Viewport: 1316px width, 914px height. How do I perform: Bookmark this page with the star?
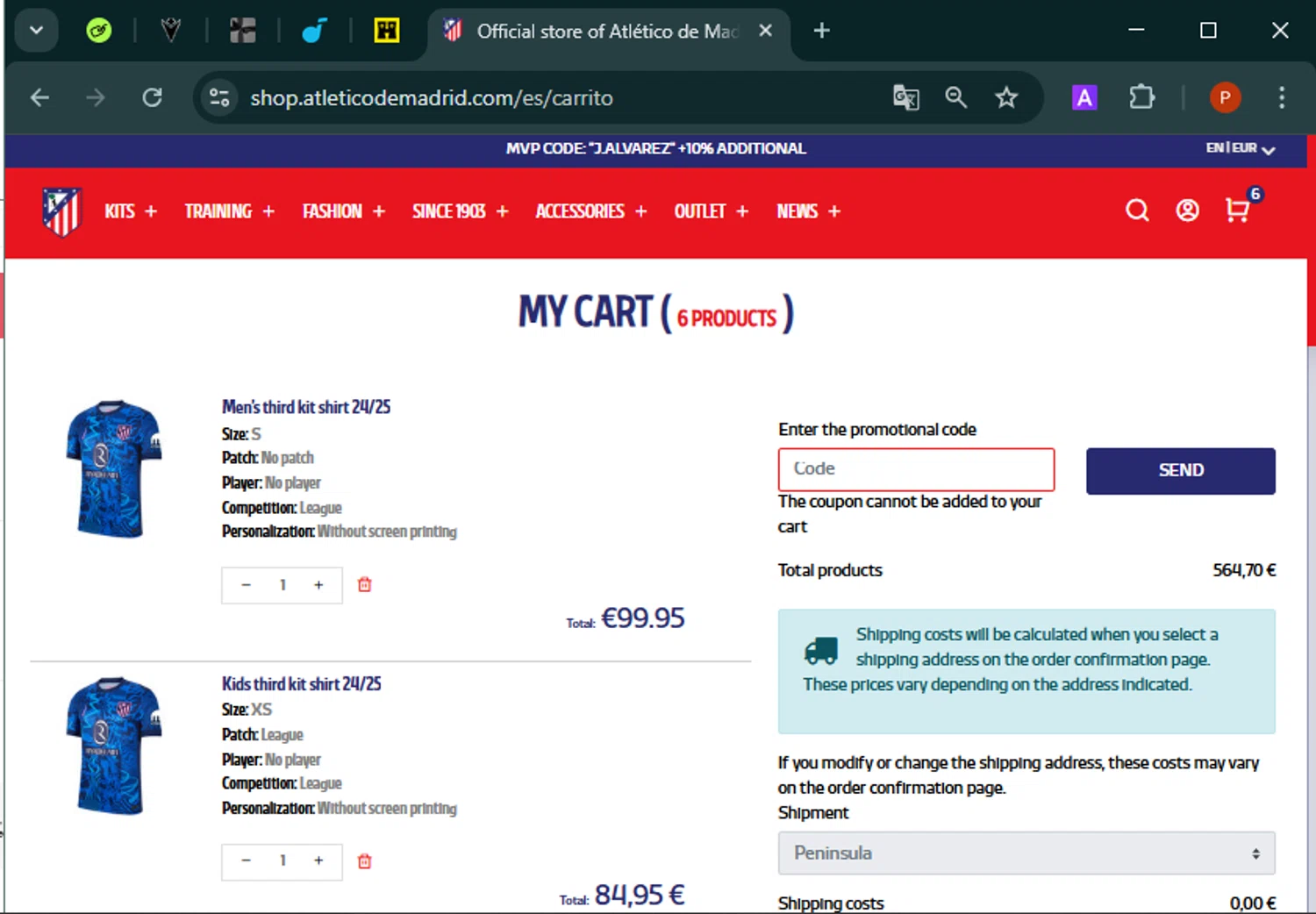point(1005,97)
